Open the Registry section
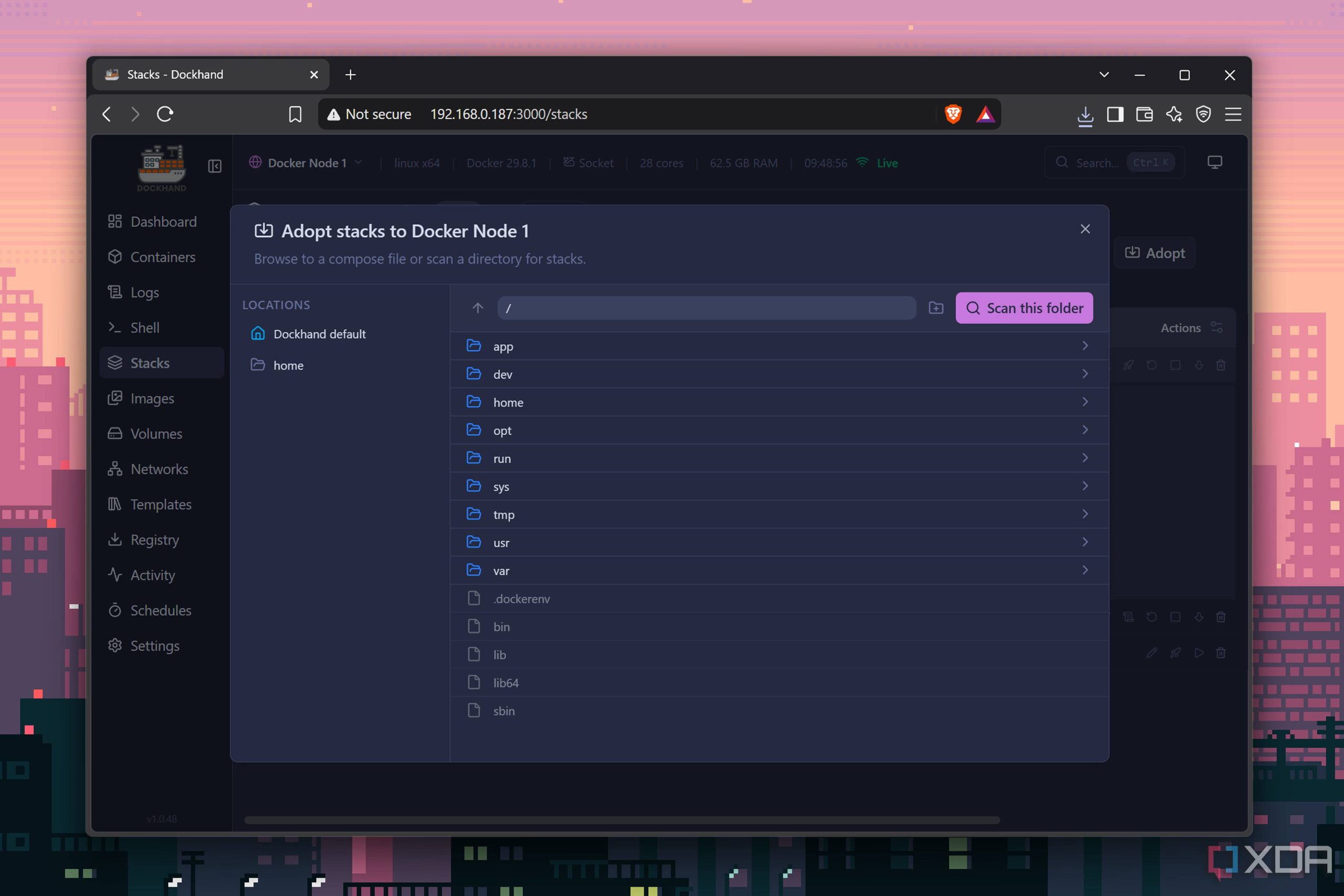This screenshot has width=1344, height=896. pyautogui.click(x=162, y=540)
